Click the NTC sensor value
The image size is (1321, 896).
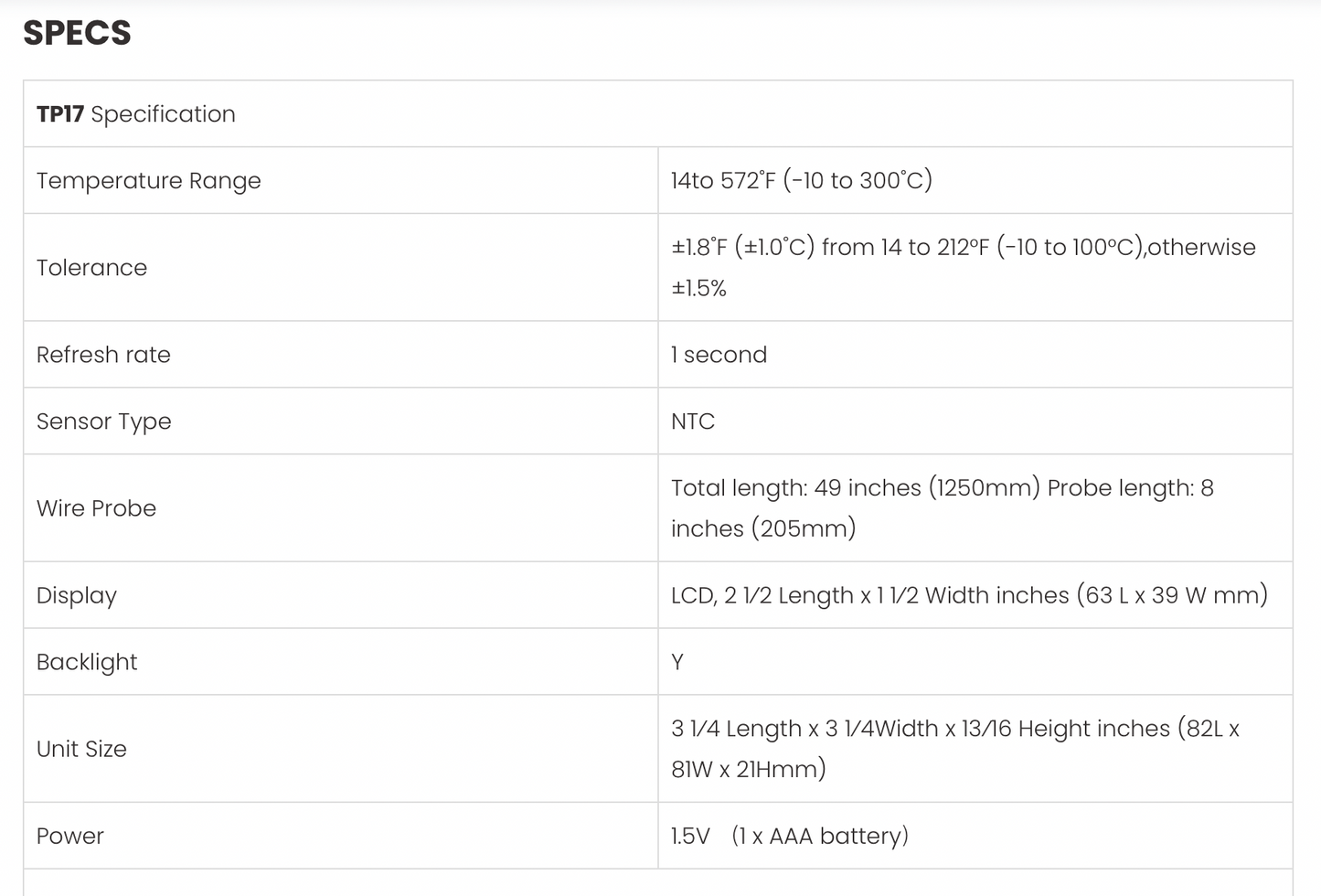pos(693,421)
